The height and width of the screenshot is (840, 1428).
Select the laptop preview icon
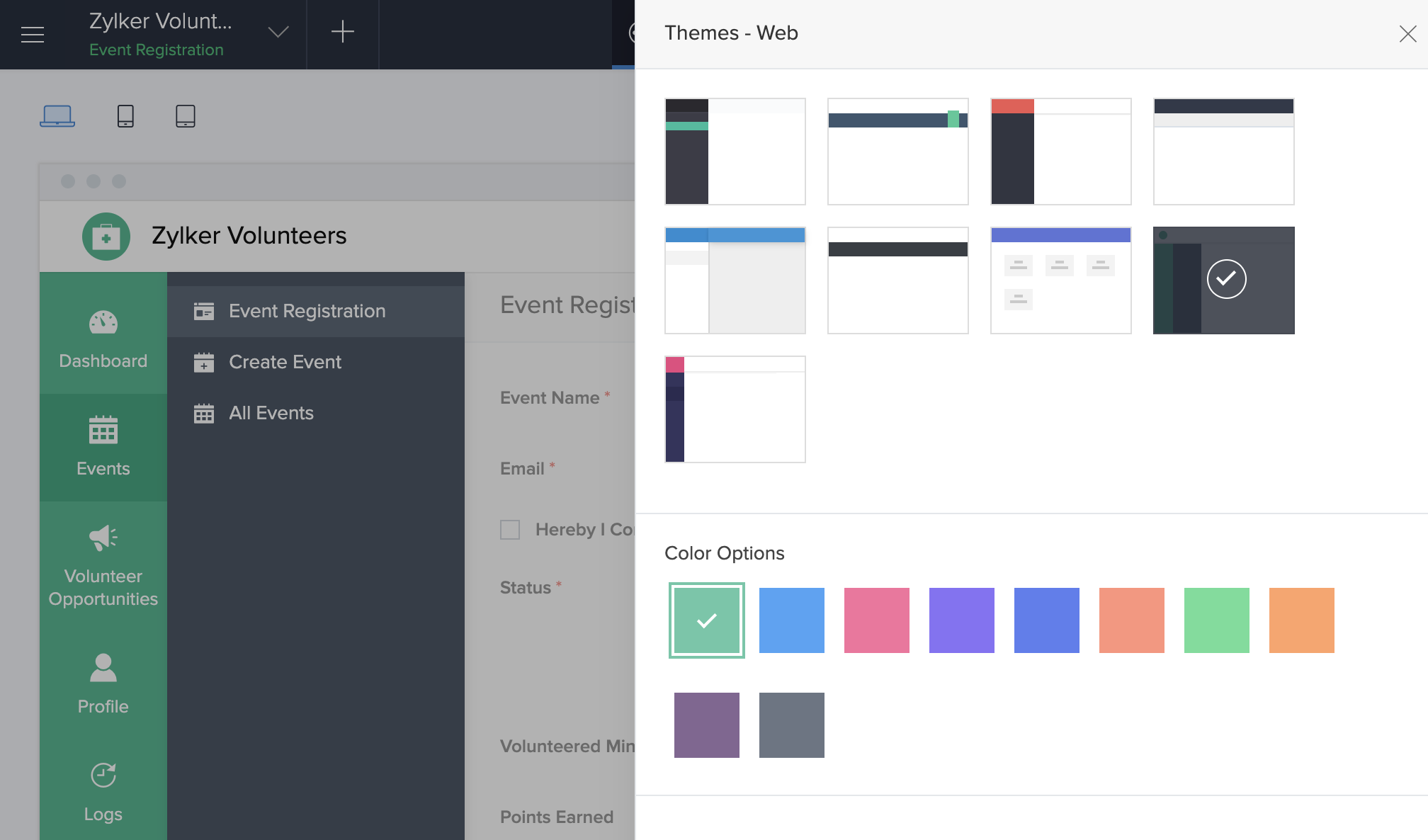click(57, 115)
